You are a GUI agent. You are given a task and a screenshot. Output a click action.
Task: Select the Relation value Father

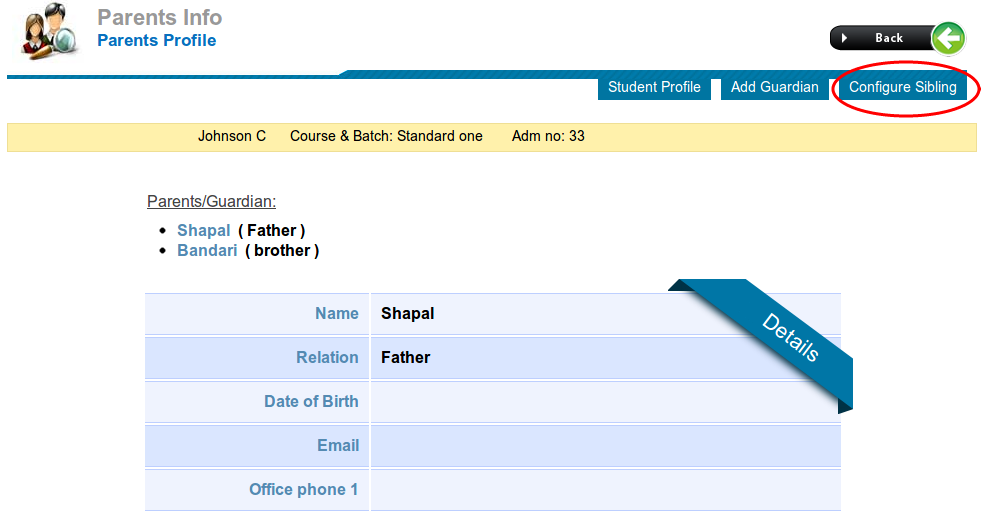(x=405, y=357)
